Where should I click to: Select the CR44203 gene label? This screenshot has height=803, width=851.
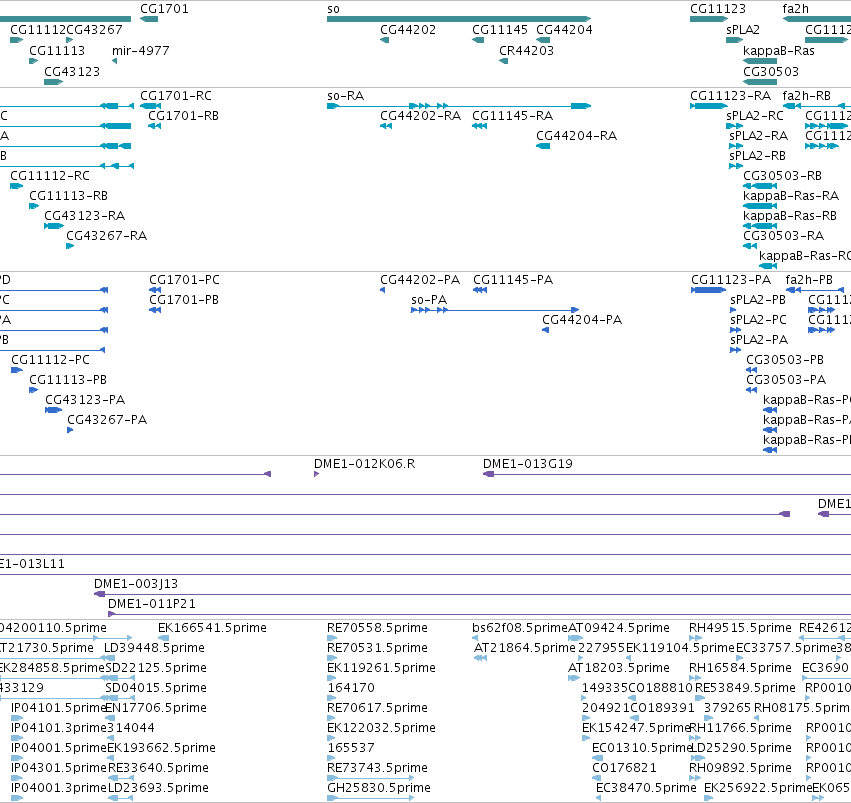pos(526,50)
